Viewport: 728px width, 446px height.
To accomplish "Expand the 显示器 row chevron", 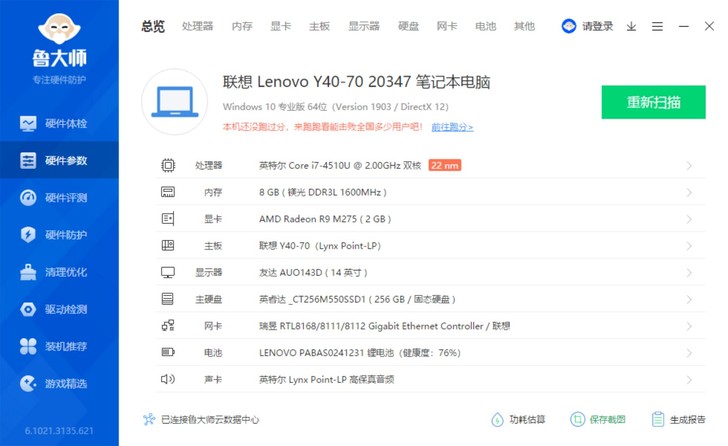I will tap(689, 273).
